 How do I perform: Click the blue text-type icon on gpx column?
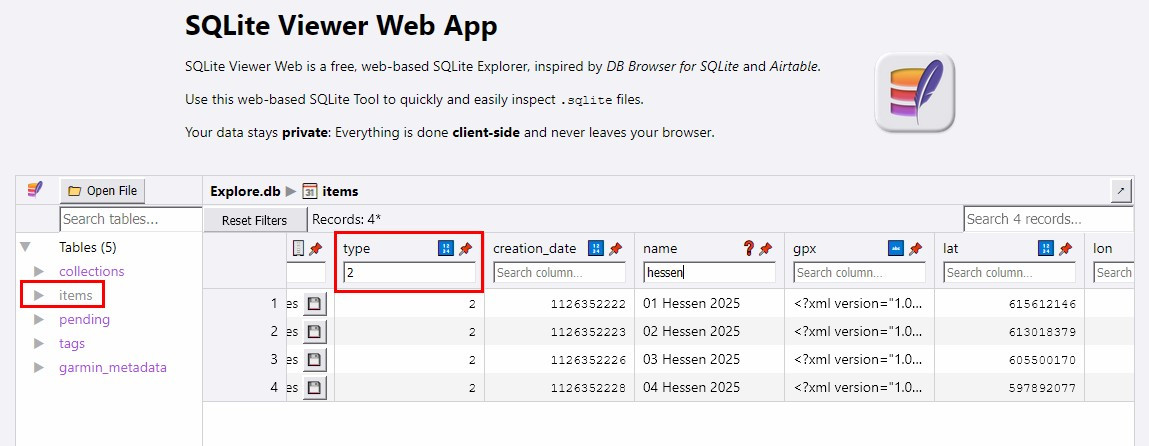tap(895, 249)
